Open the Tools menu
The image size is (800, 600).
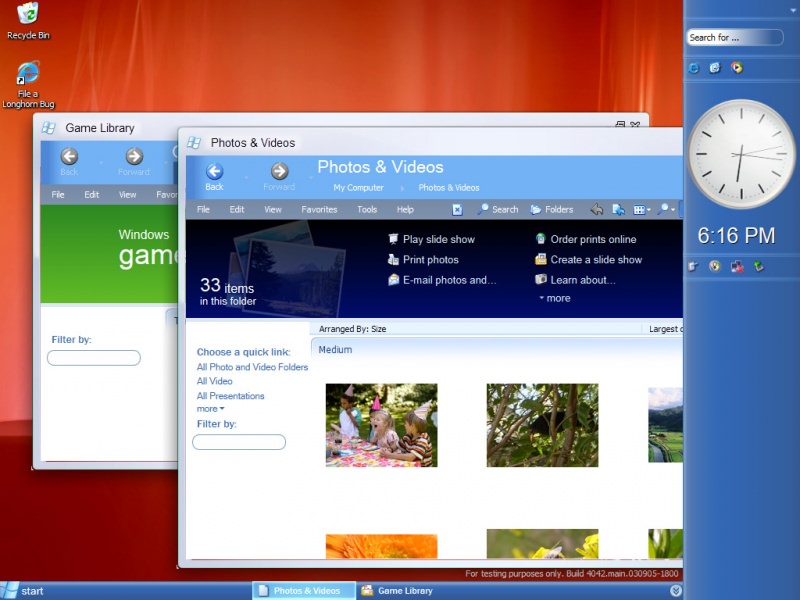tap(367, 209)
